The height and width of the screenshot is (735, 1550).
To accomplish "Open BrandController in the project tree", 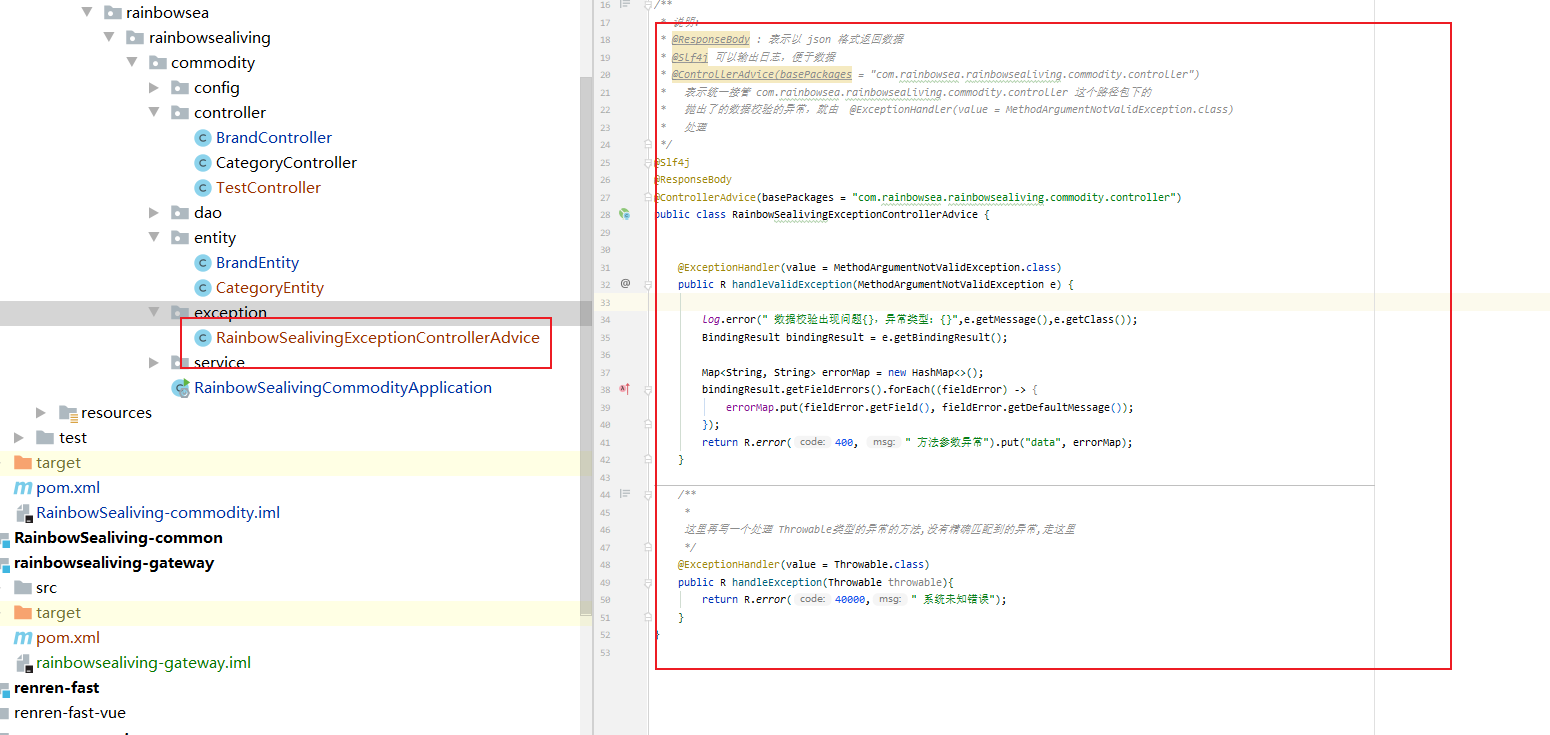I will (x=274, y=138).
